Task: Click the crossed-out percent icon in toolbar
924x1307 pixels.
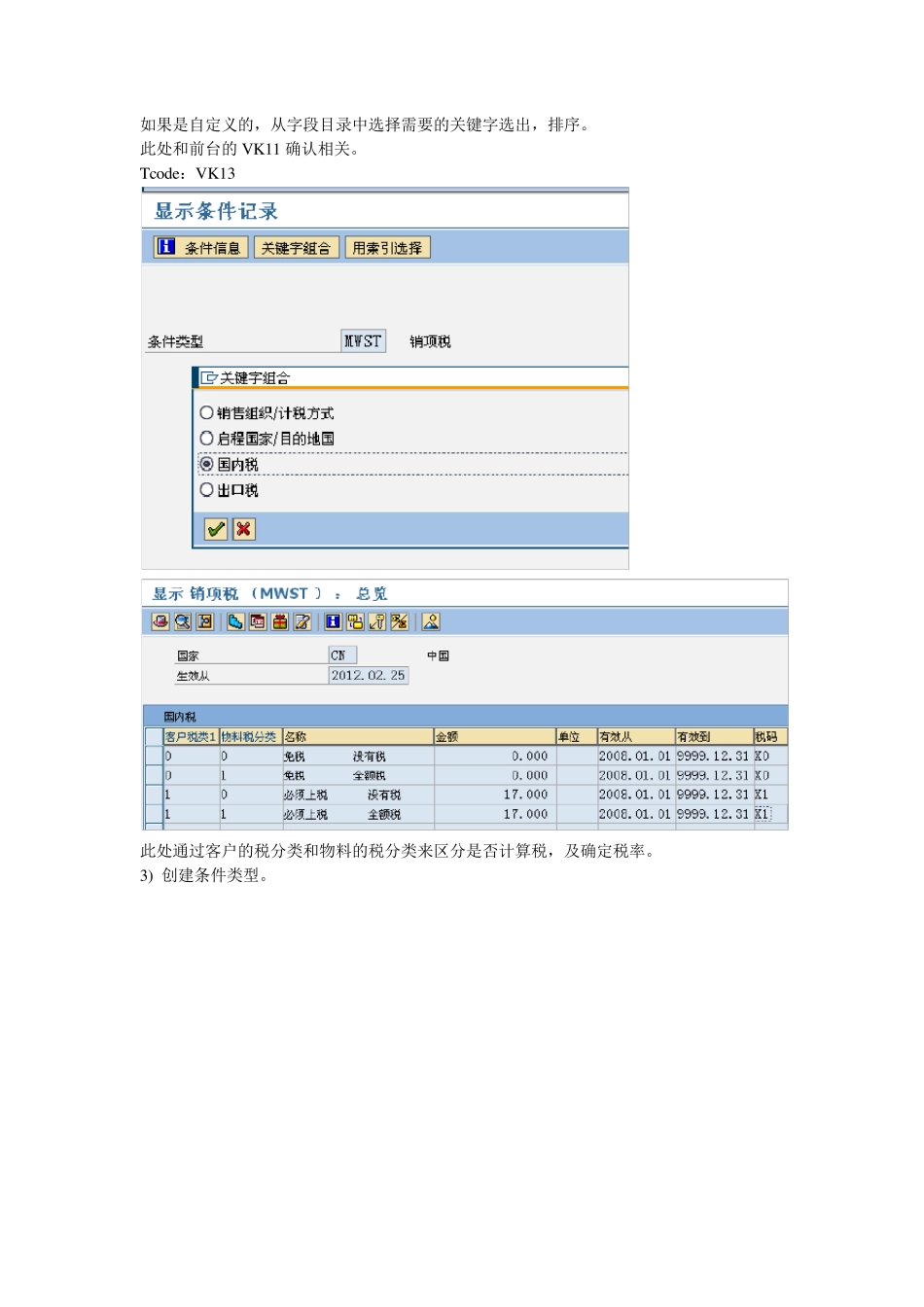Action: (x=400, y=621)
